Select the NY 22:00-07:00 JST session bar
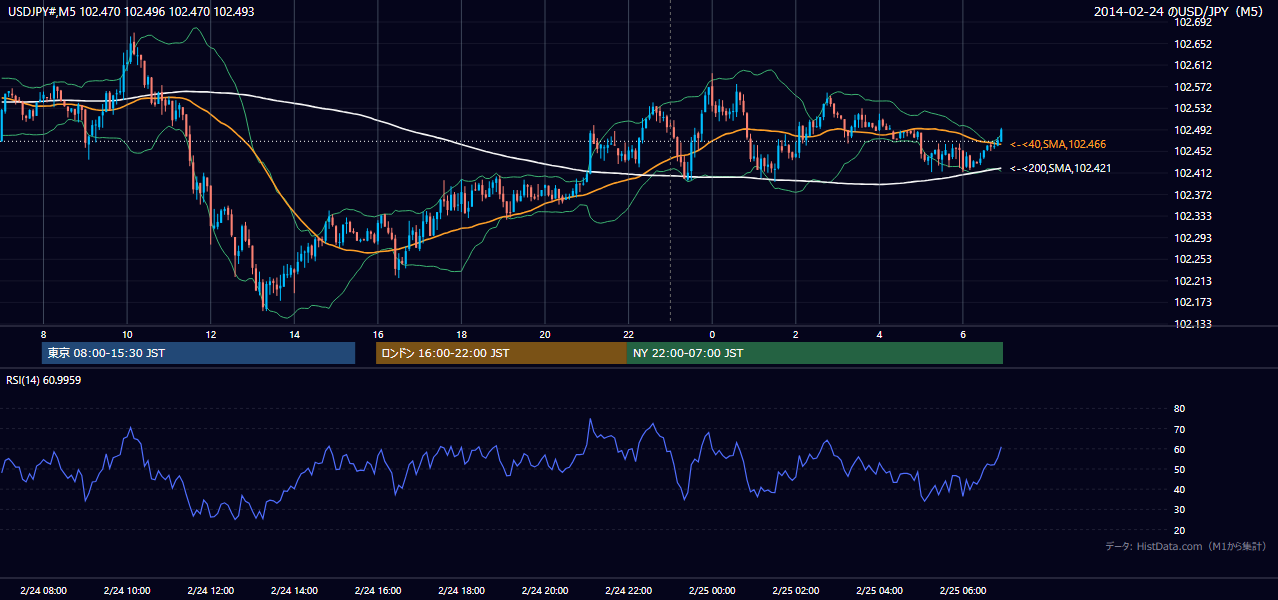 click(x=815, y=353)
